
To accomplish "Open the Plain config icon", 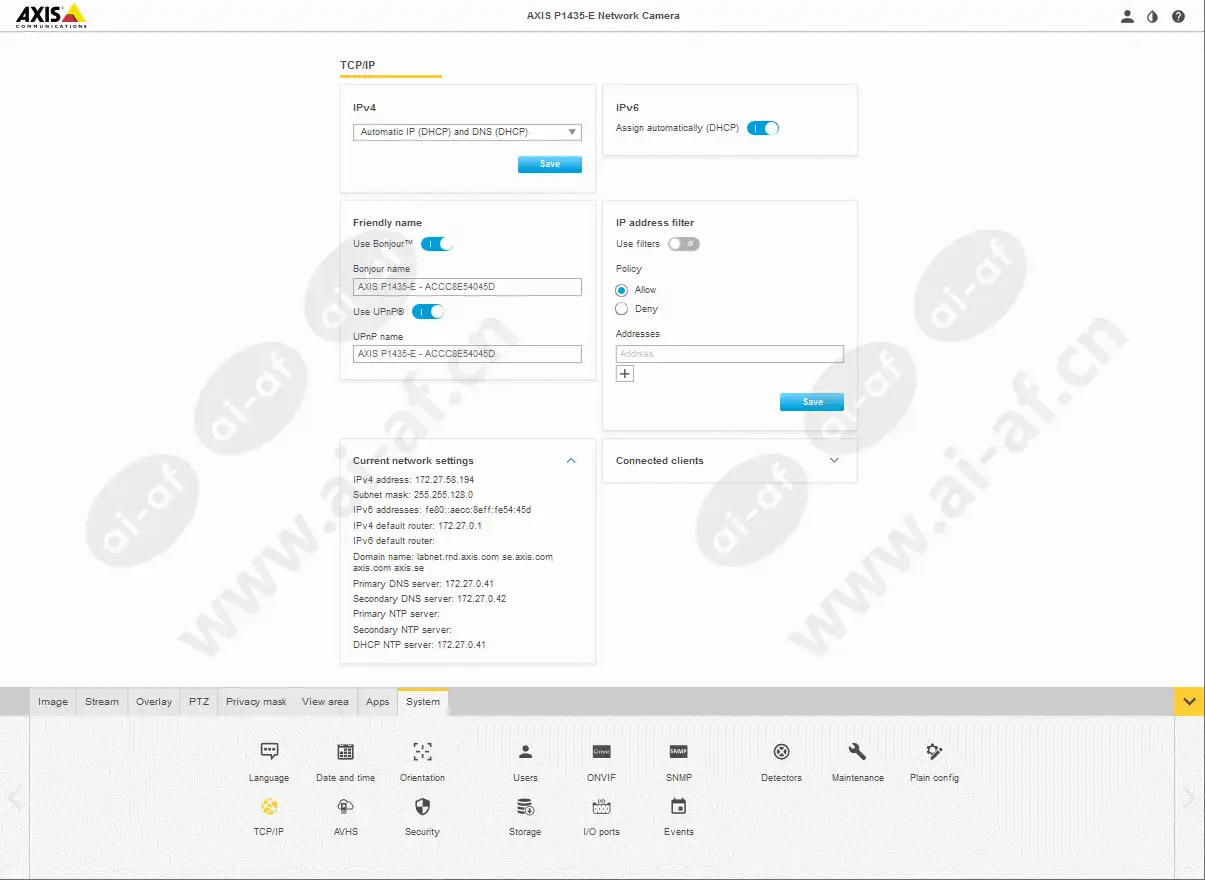I will (934, 751).
